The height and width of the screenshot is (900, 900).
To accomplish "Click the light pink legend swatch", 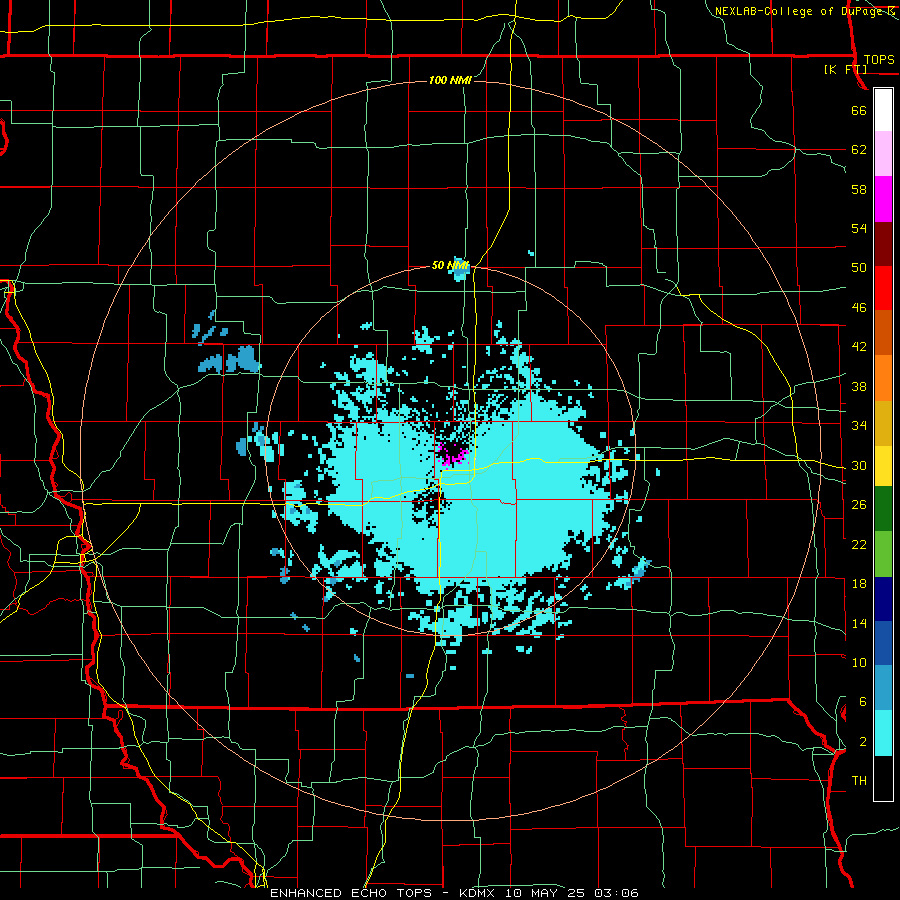I will 883,153.
